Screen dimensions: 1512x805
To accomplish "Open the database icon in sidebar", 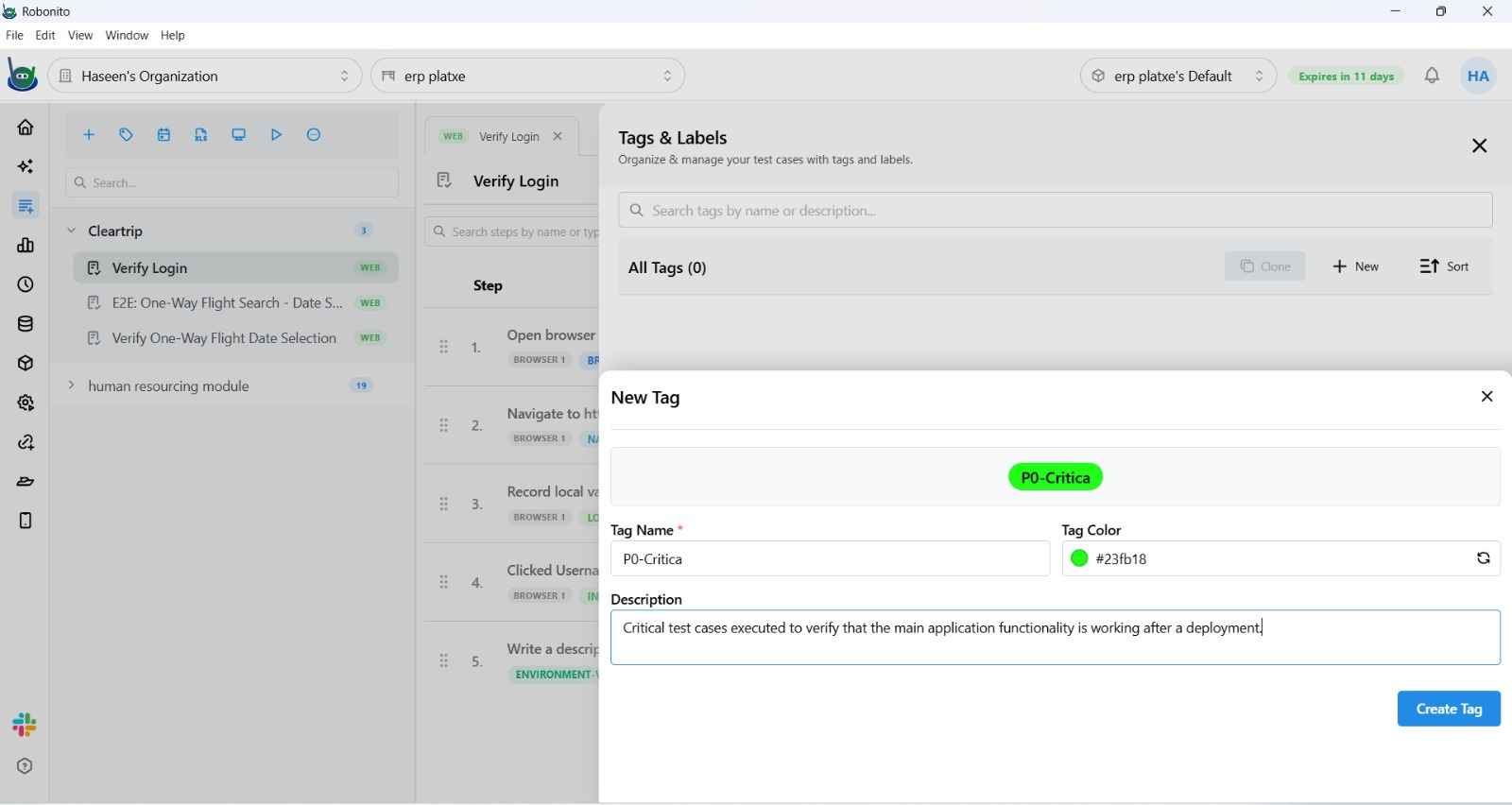I will [x=26, y=324].
